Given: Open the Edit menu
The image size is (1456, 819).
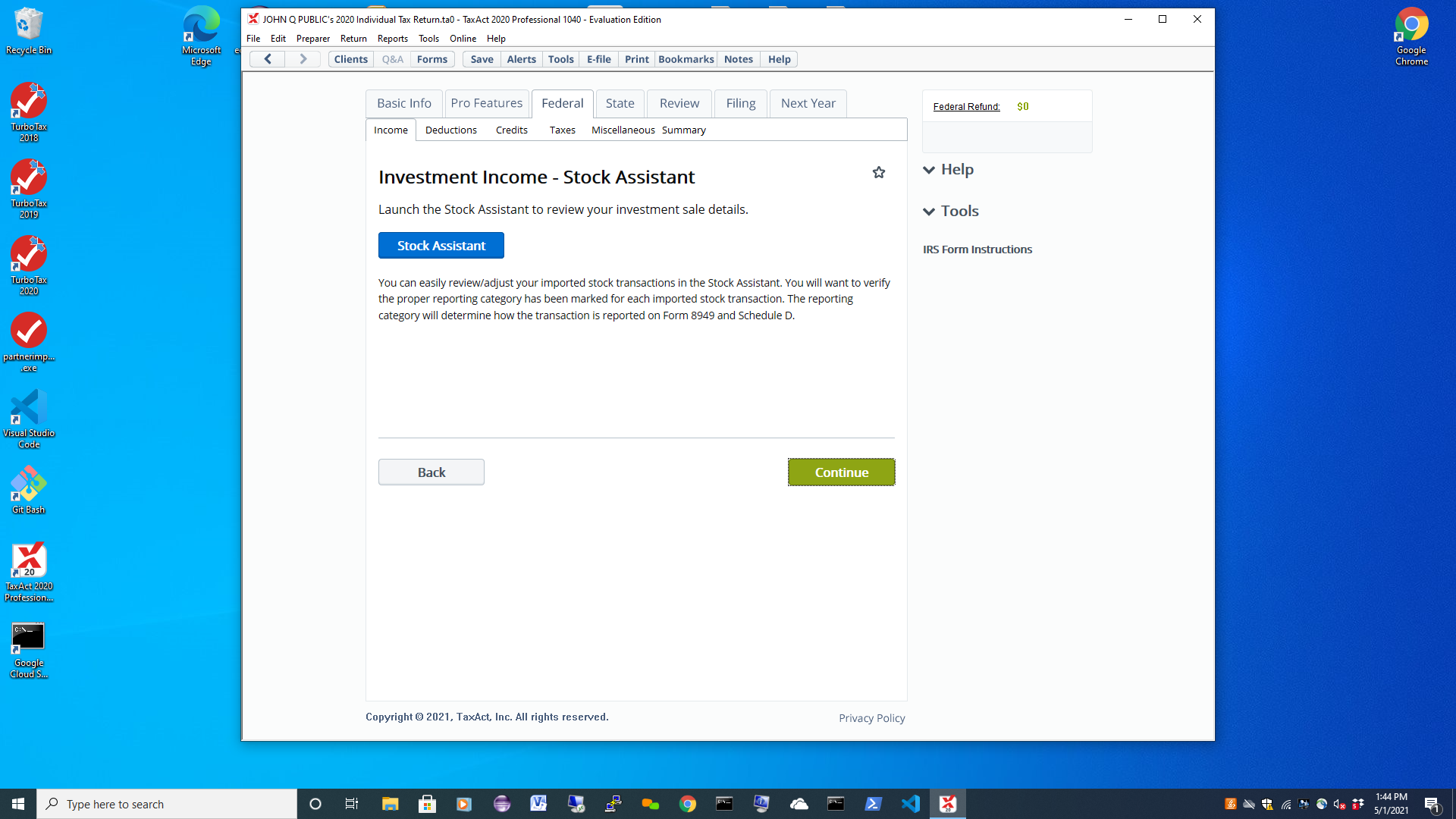Looking at the screenshot, I should coord(278,39).
